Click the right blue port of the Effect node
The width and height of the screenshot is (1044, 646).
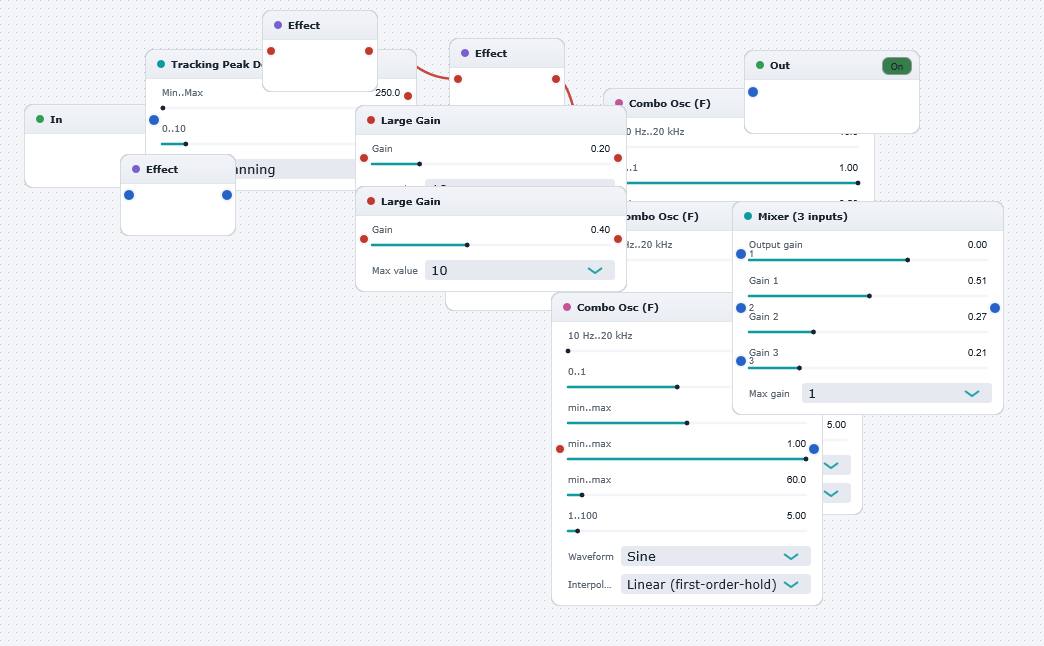tap(227, 195)
